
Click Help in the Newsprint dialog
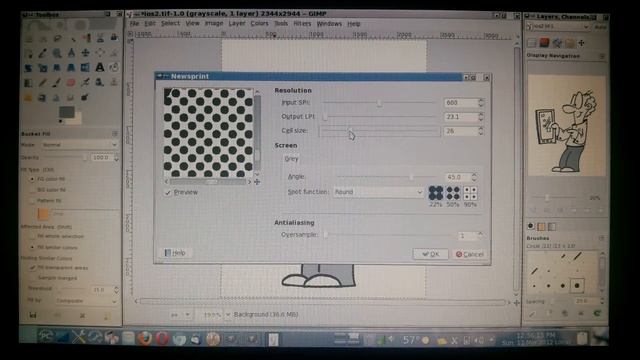176,253
